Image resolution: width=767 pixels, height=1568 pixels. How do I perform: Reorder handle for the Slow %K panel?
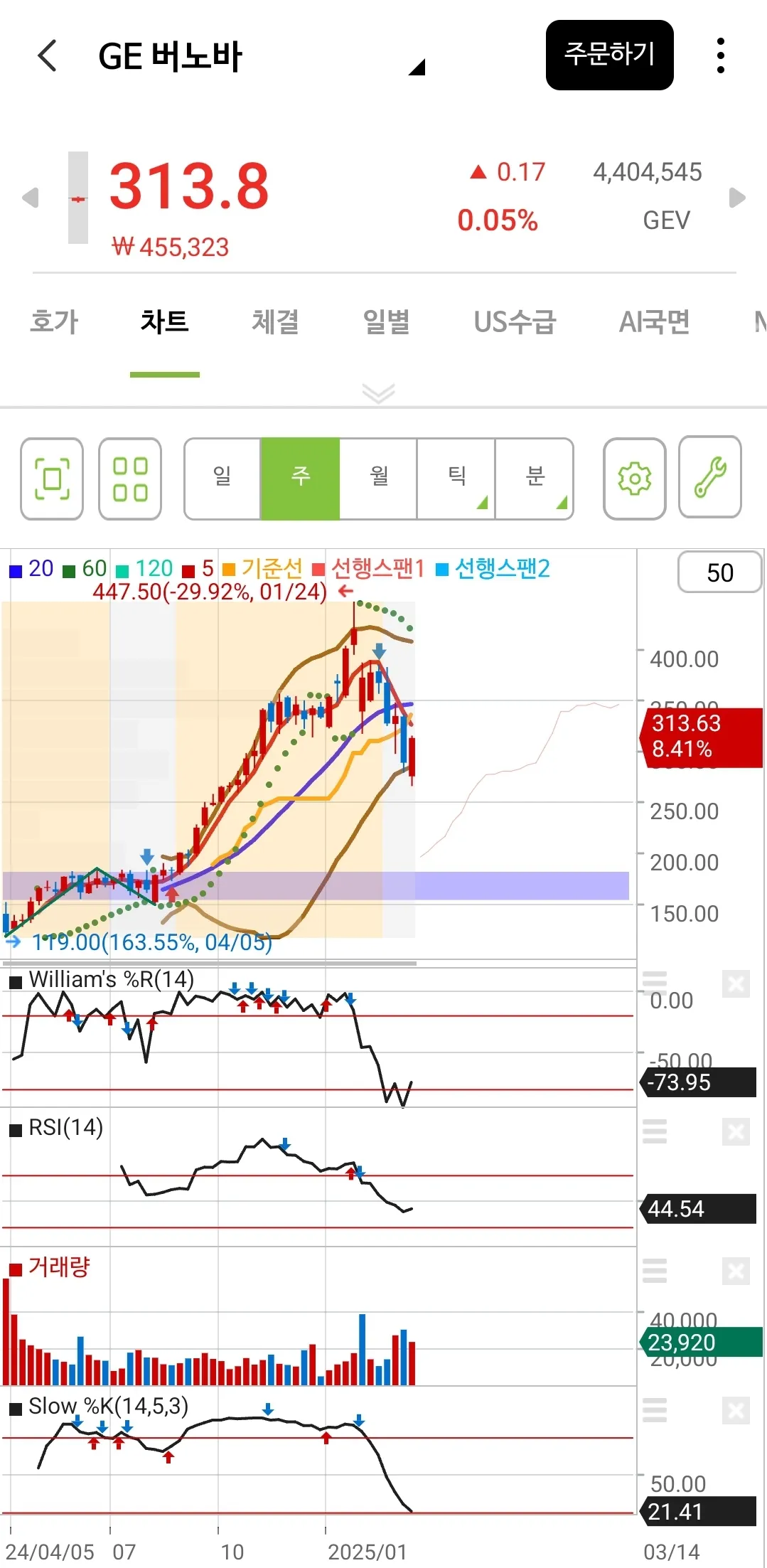pos(655,1409)
